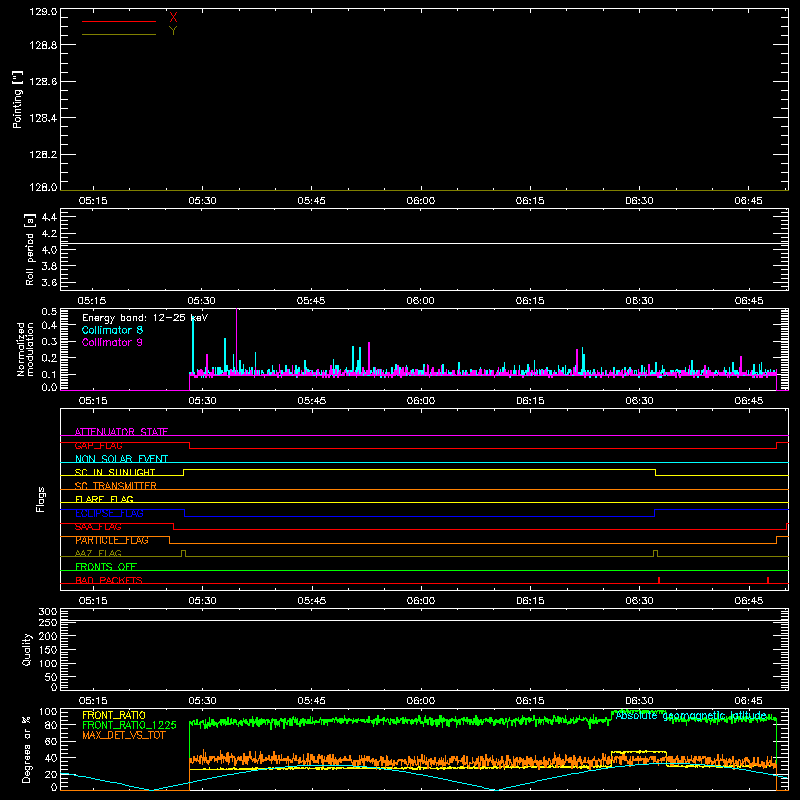Click the NON_SOLAR_EVENT flag label
The image size is (800, 800).
click(121, 459)
